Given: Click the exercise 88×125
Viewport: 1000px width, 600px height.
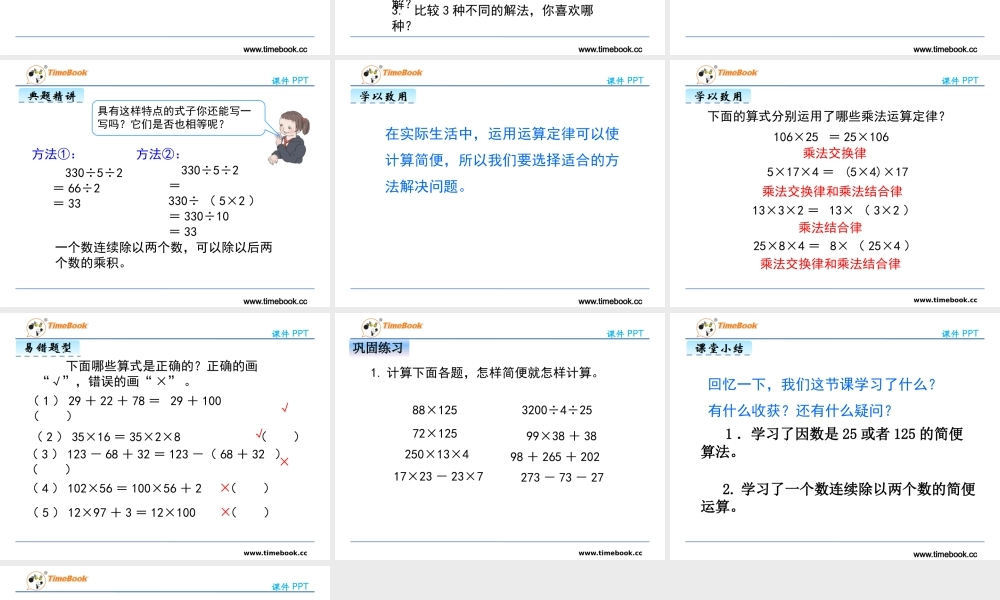Looking at the screenshot, I should click(x=434, y=411).
